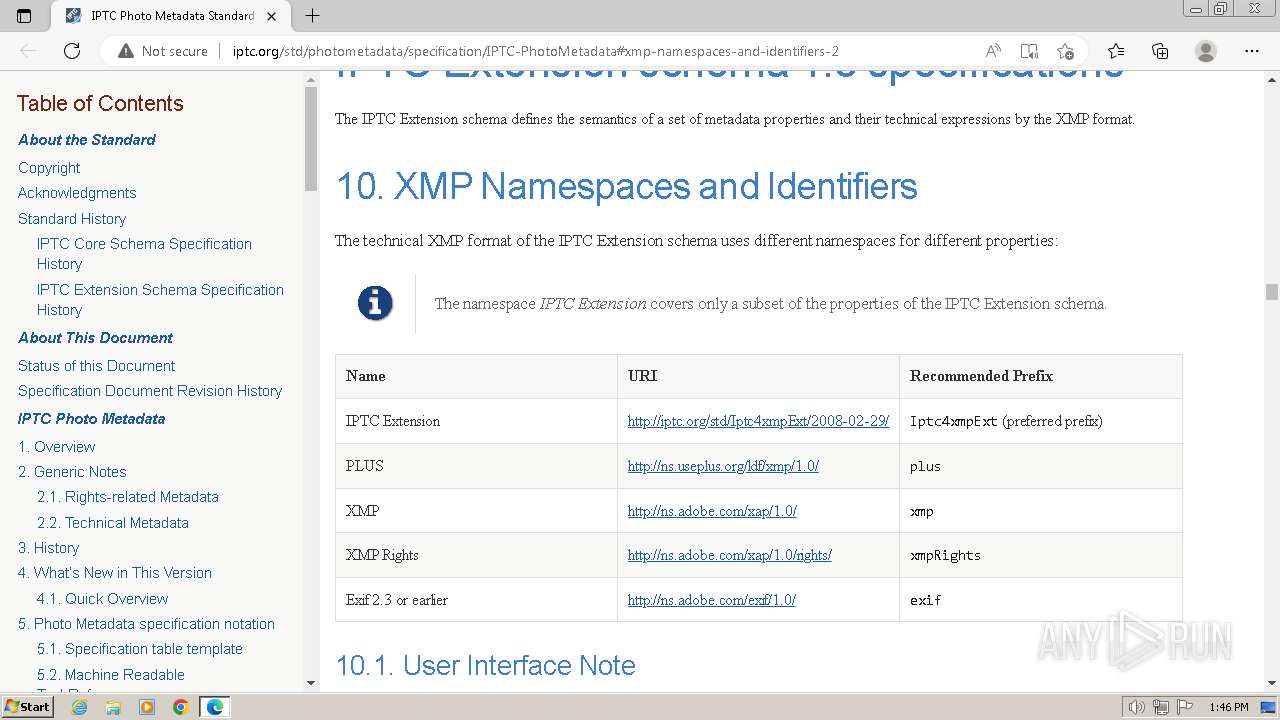Enter Immersive Reader mode
The image size is (1280, 720).
pyautogui.click(x=1029, y=51)
